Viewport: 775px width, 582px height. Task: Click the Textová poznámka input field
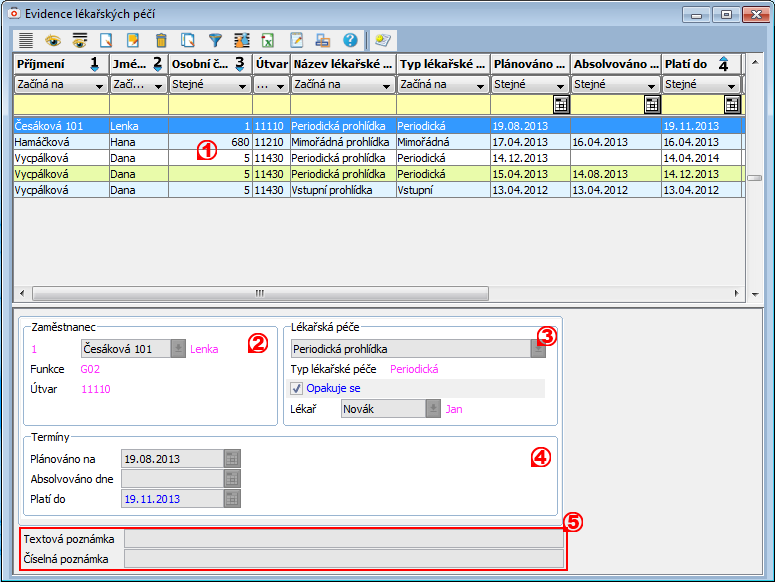click(343, 539)
